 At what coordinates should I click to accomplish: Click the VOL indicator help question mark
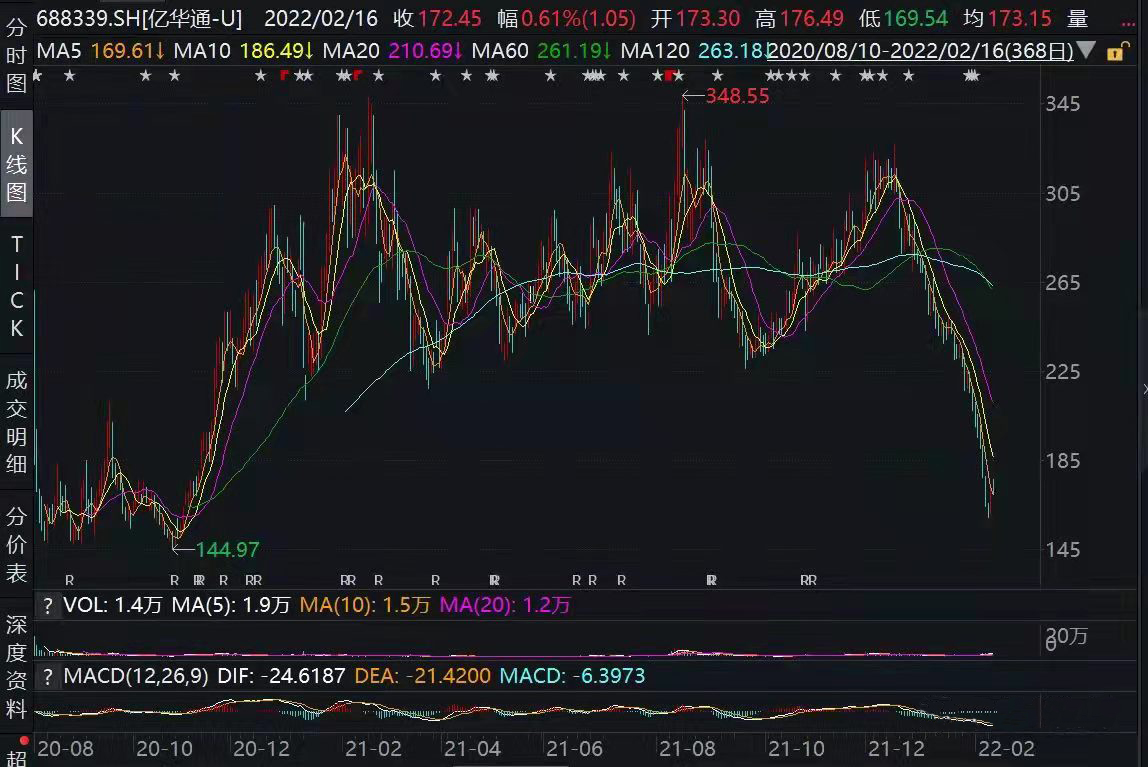point(47,605)
